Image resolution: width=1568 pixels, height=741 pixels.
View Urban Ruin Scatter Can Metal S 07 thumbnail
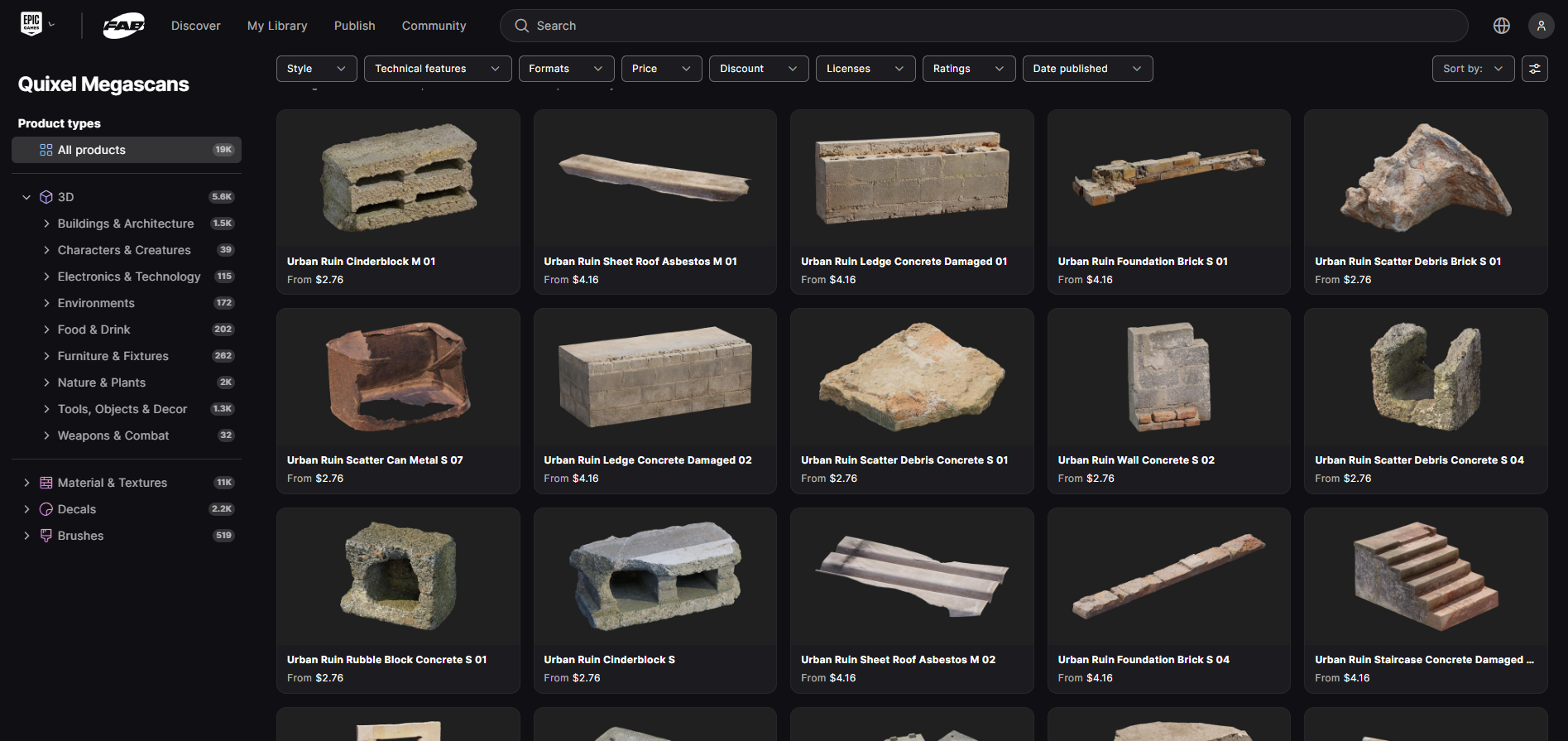pyautogui.click(x=398, y=377)
